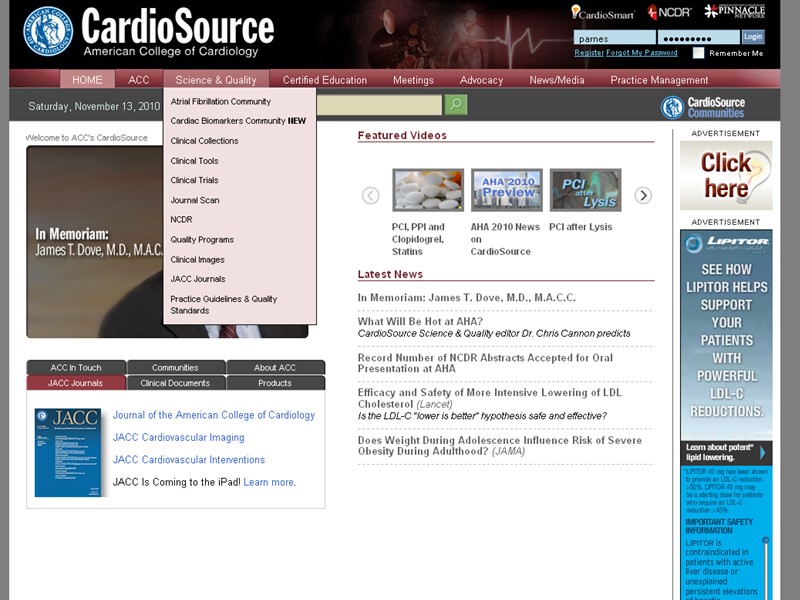Screen dimensions: 800x600
Task: Click the search text field
Action: click(x=379, y=105)
